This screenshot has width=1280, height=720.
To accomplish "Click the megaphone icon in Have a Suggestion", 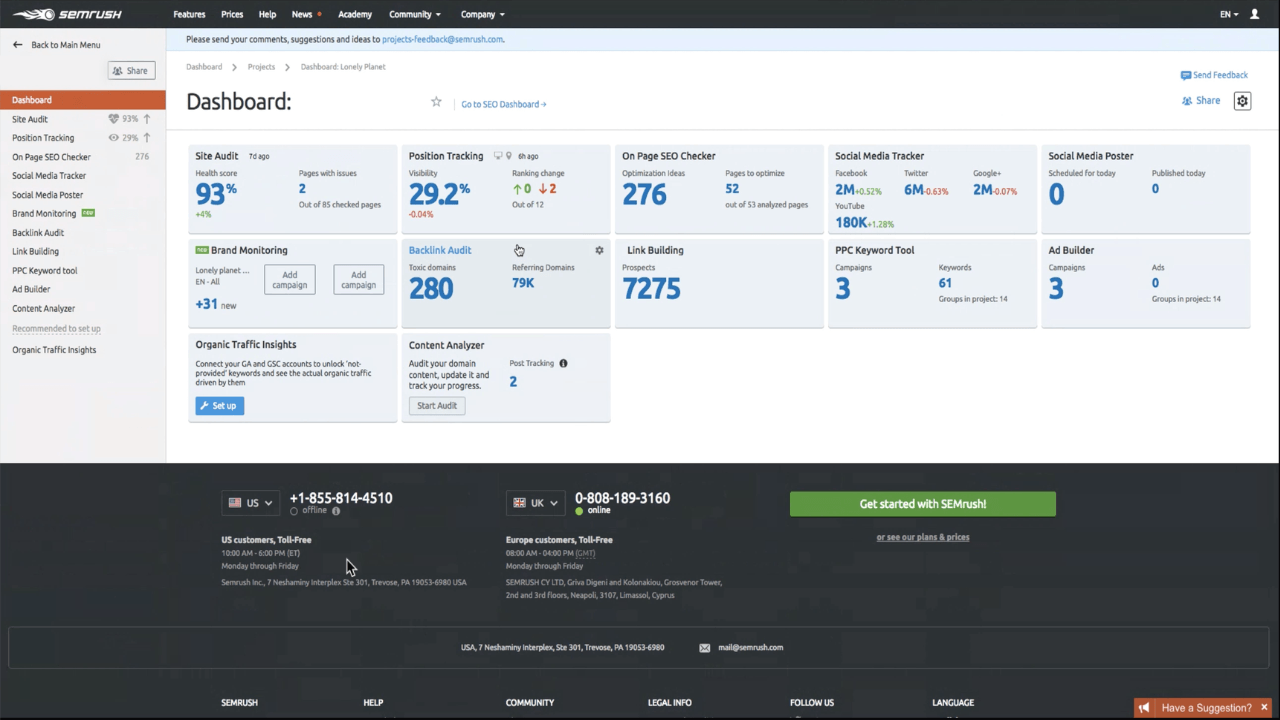I will (x=1145, y=708).
